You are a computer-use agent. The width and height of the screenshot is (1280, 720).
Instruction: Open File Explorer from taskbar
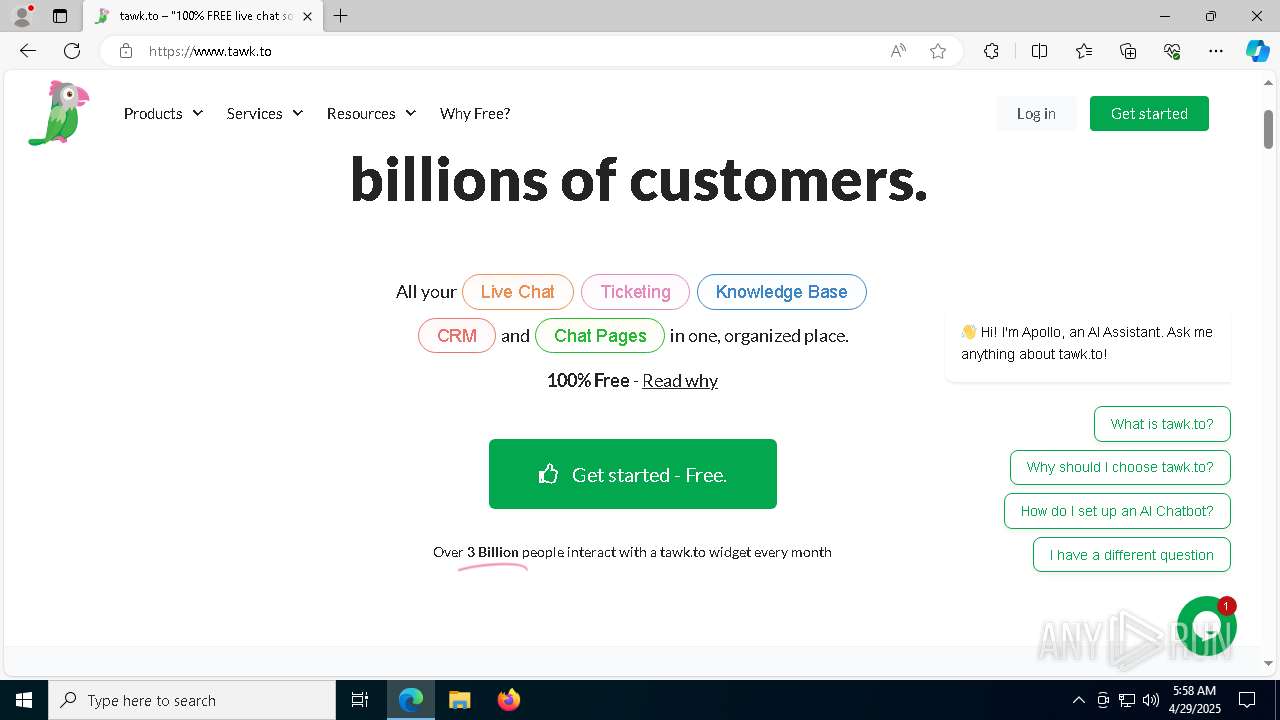pyautogui.click(x=459, y=700)
